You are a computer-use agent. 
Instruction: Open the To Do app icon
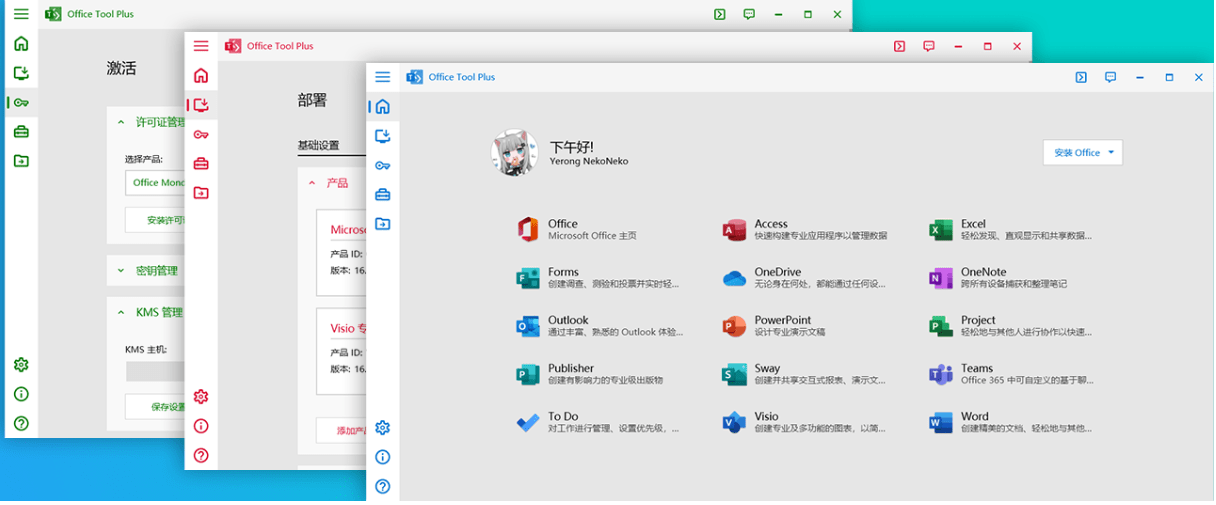click(528, 422)
